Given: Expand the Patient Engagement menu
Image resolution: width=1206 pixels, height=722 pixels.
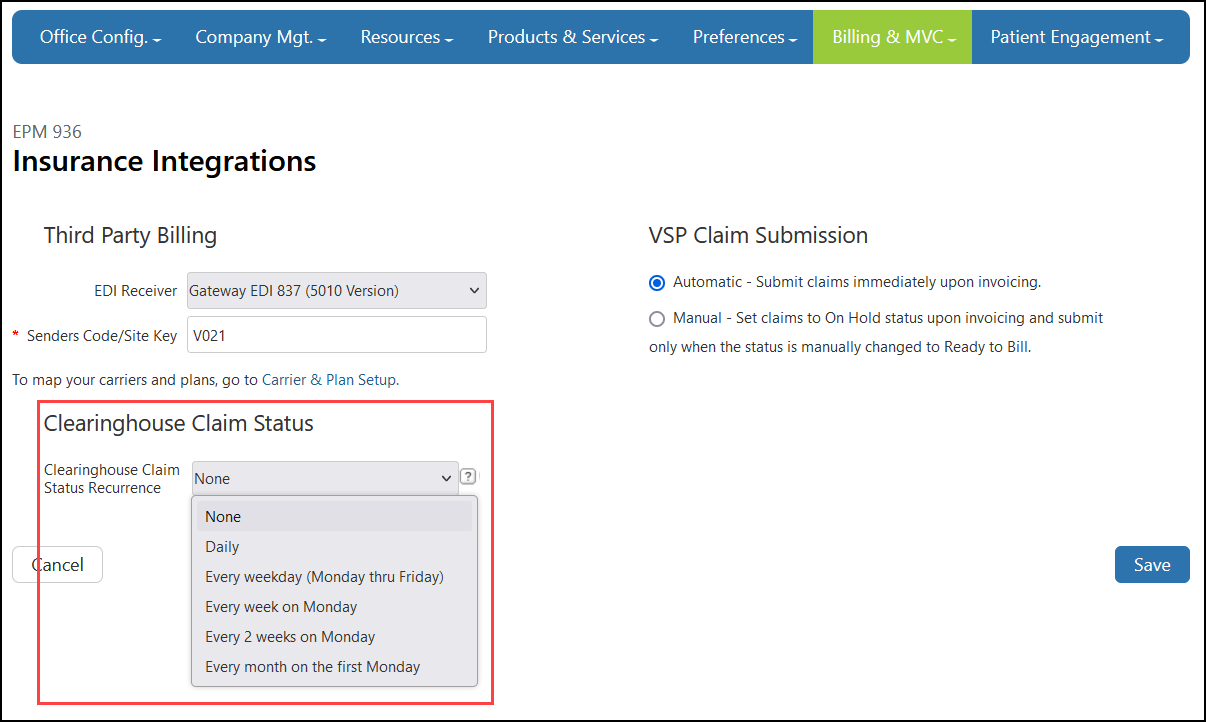Looking at the screenshot, I should (x=1076, y=37).
